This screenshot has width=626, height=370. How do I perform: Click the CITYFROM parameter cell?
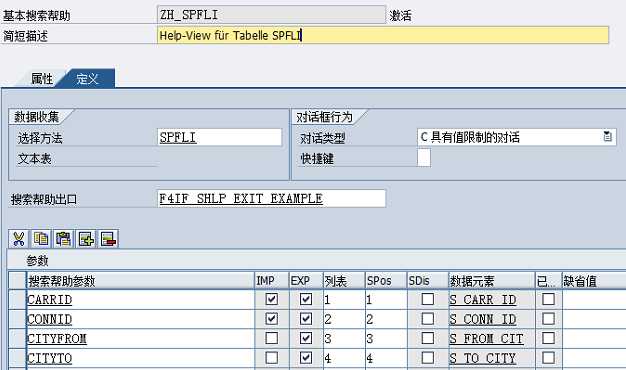(140, 338)
